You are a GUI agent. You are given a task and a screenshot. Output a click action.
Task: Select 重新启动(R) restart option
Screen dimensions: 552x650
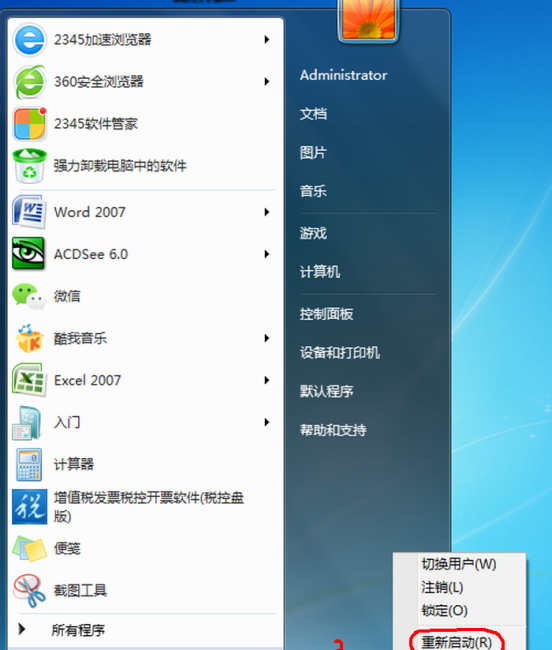click(x=456, y=642)
